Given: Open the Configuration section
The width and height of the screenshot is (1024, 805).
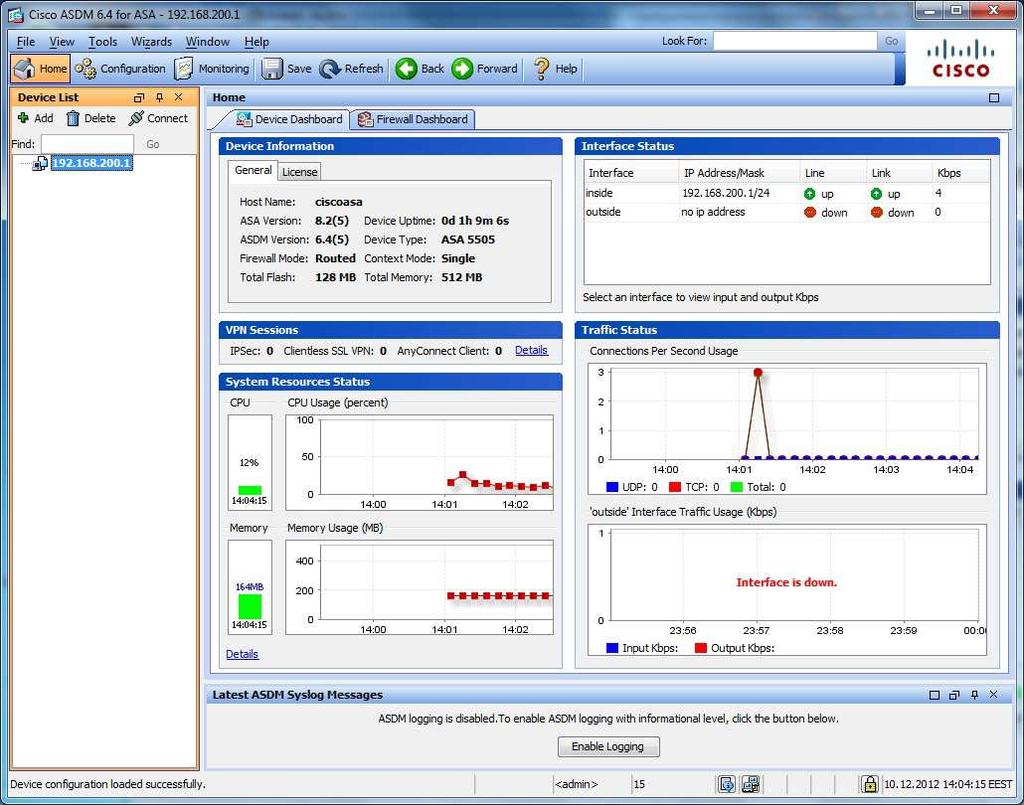Looking at the screenshot, I should (x=121, y=69).
